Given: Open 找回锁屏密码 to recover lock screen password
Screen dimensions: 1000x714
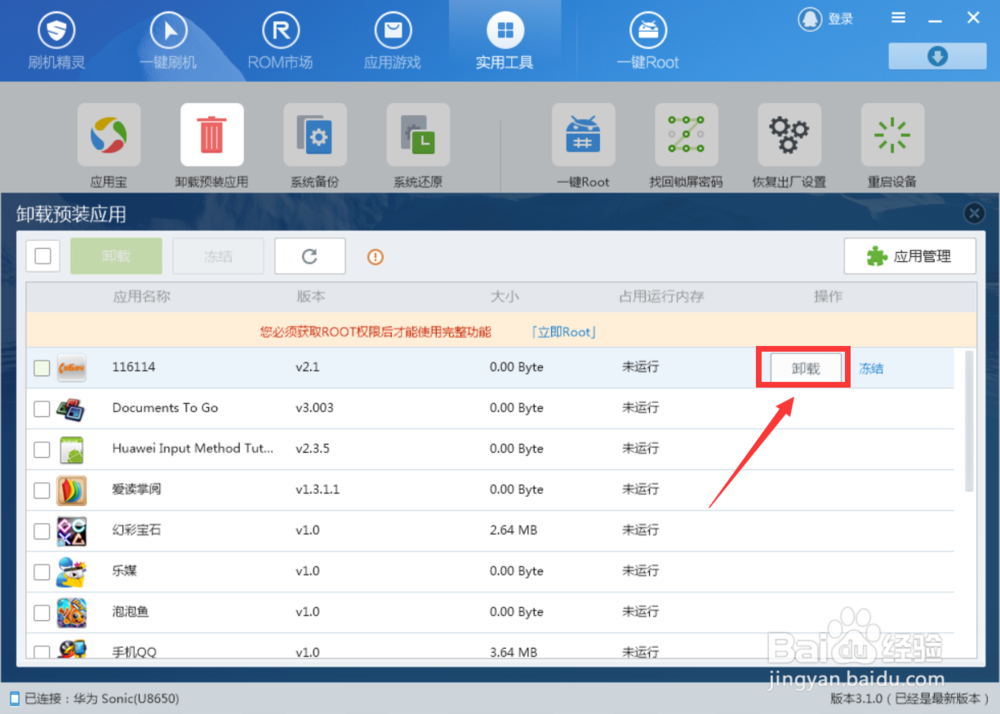Looking at the screenshot, I should 686,135.
